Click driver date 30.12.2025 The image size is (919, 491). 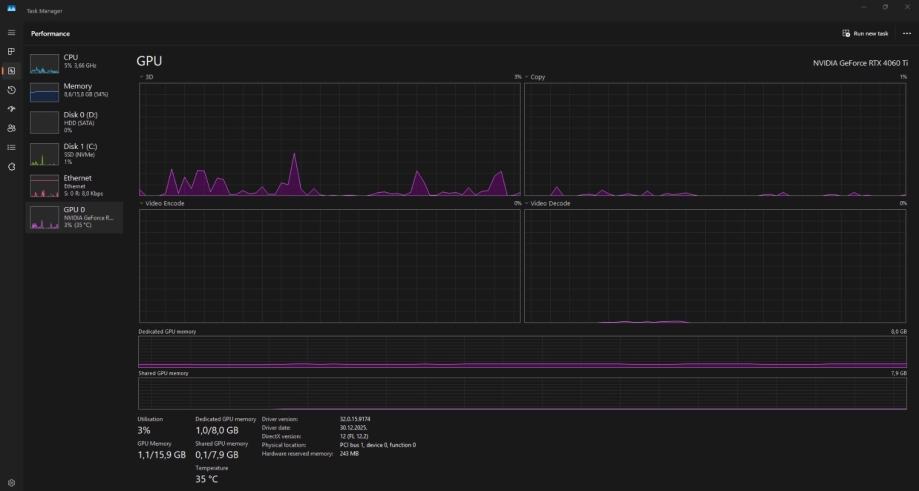[x=353, y=428]
